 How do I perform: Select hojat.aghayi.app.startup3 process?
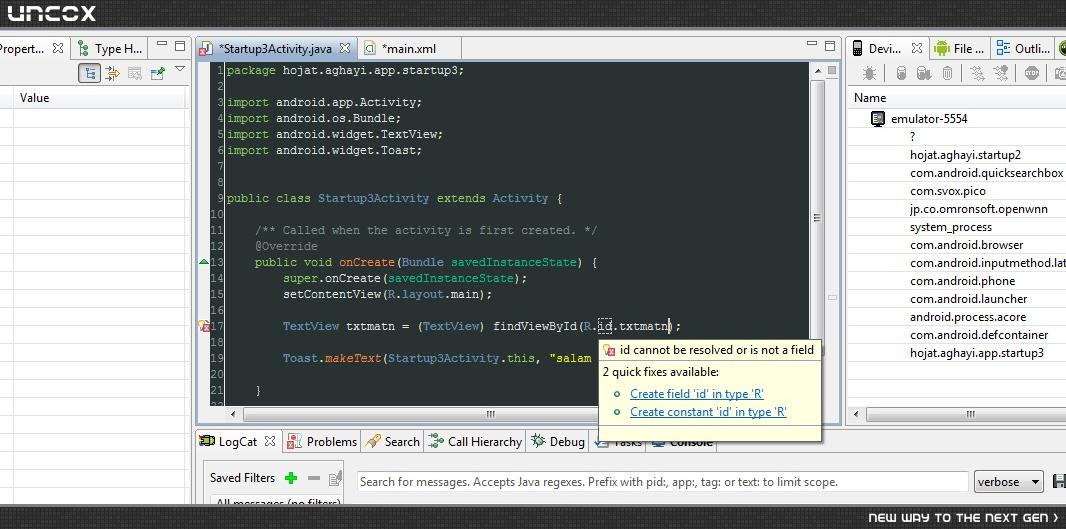coord(976,353)
